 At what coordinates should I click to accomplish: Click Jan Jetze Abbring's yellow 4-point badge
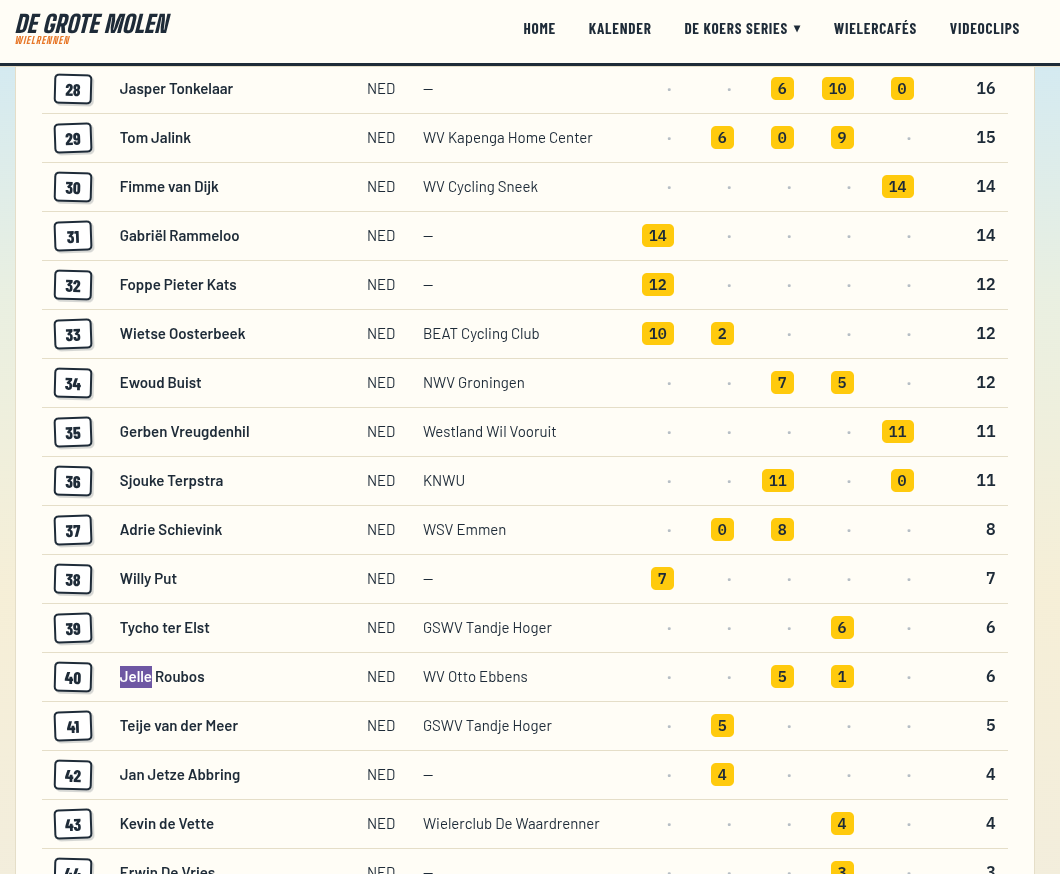(722, 775)
